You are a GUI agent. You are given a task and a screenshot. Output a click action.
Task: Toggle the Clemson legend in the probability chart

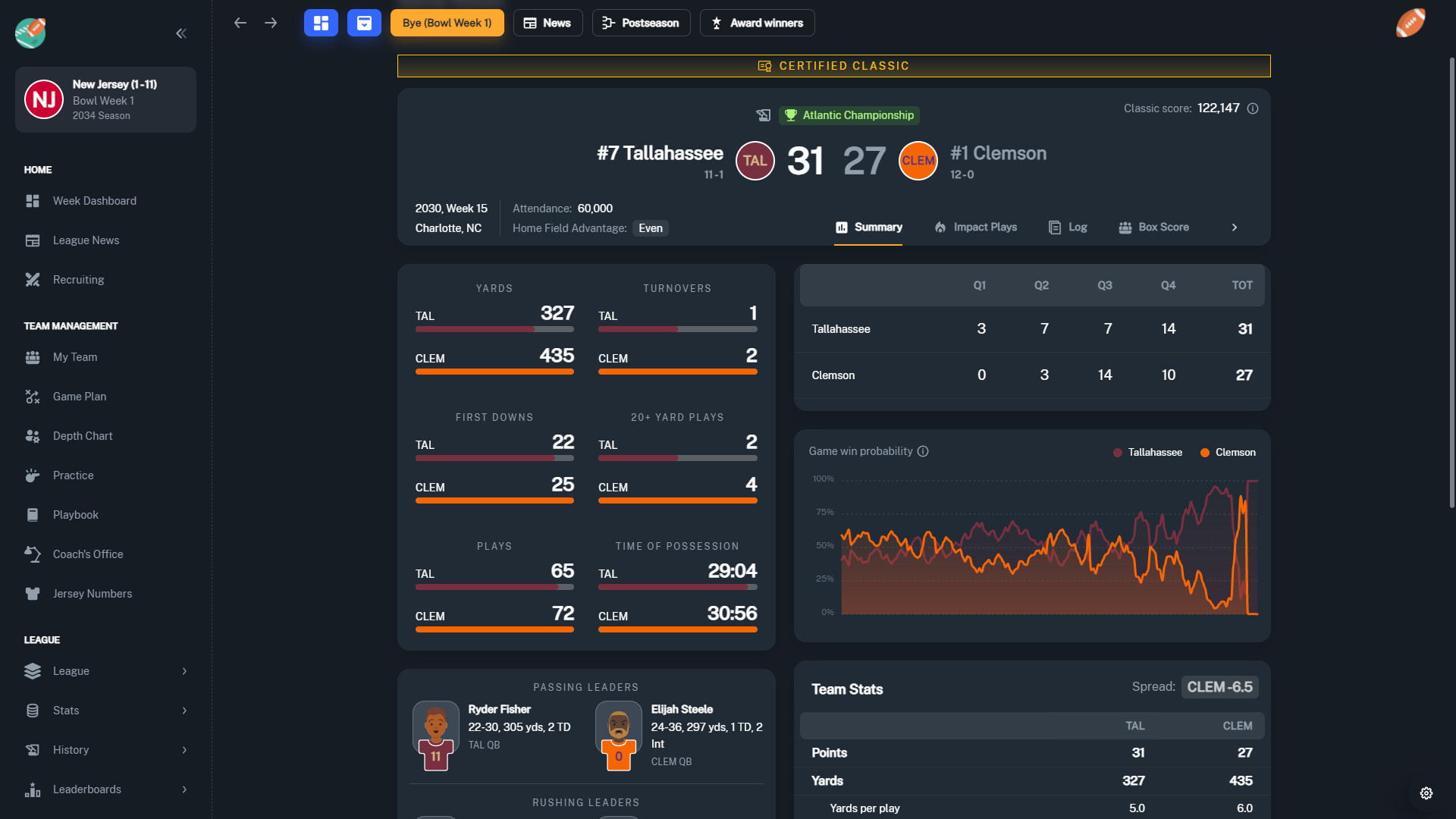1228,452
